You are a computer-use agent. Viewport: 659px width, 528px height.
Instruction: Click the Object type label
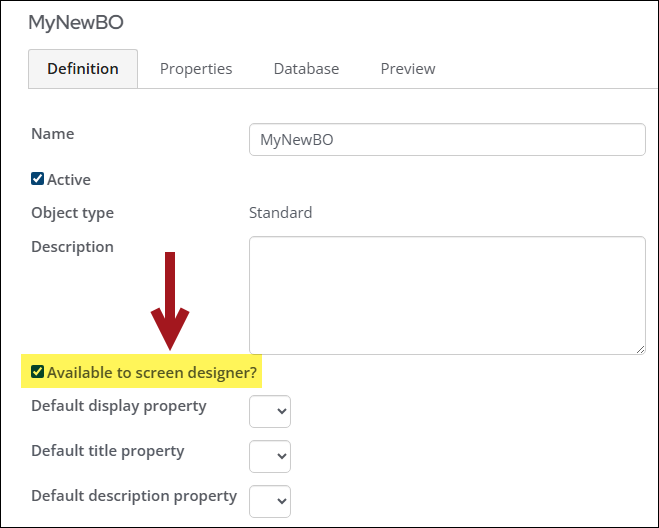click(72, 213)
